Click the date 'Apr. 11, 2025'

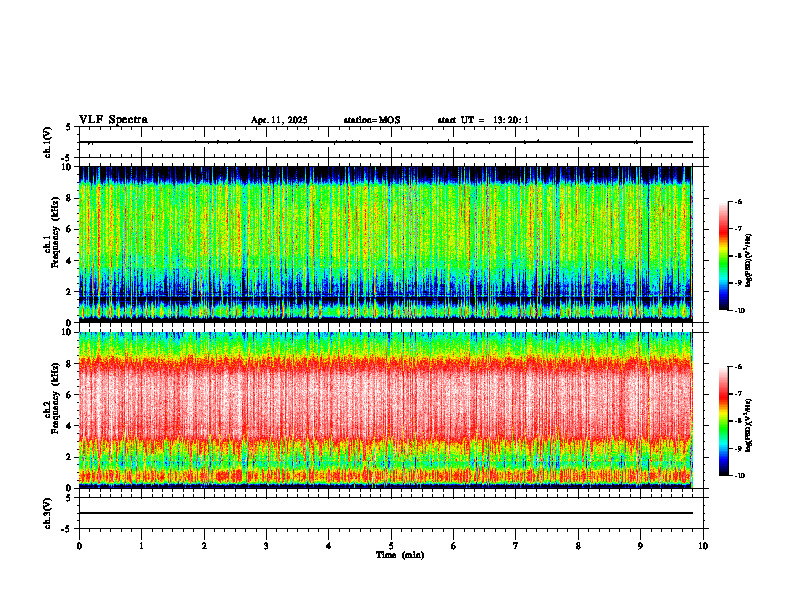pos(279,120)
